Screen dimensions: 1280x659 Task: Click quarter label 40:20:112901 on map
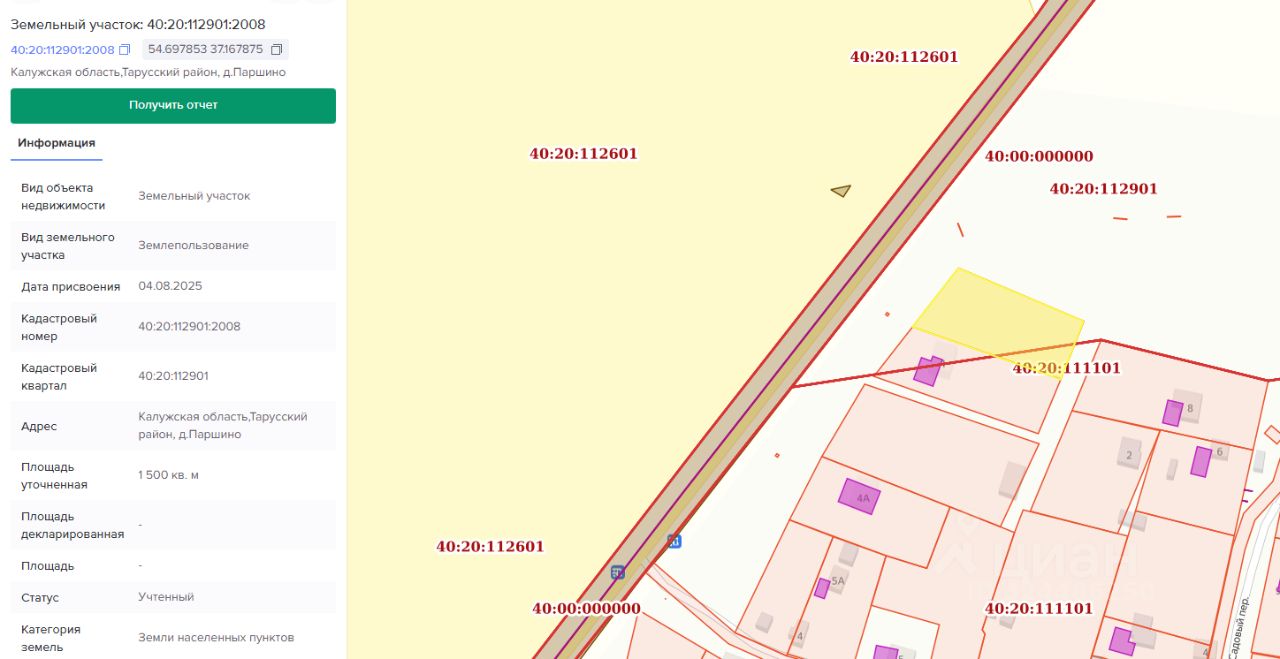tap(1103, 188)
